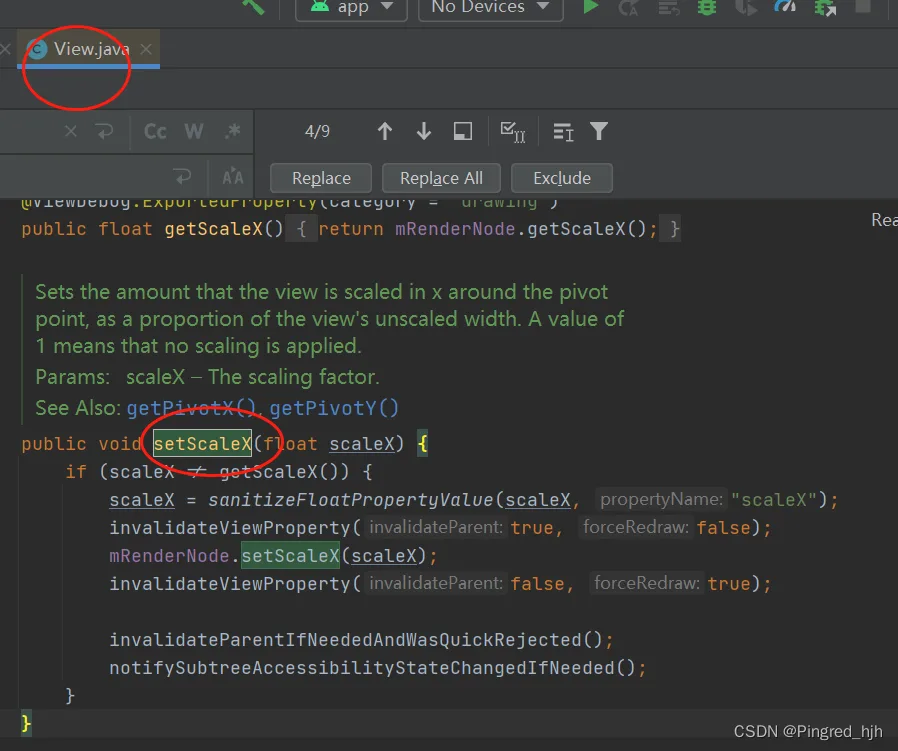Toggle whole words W option
This screenshot has width=898, height=751.
(x=194, y=132)
